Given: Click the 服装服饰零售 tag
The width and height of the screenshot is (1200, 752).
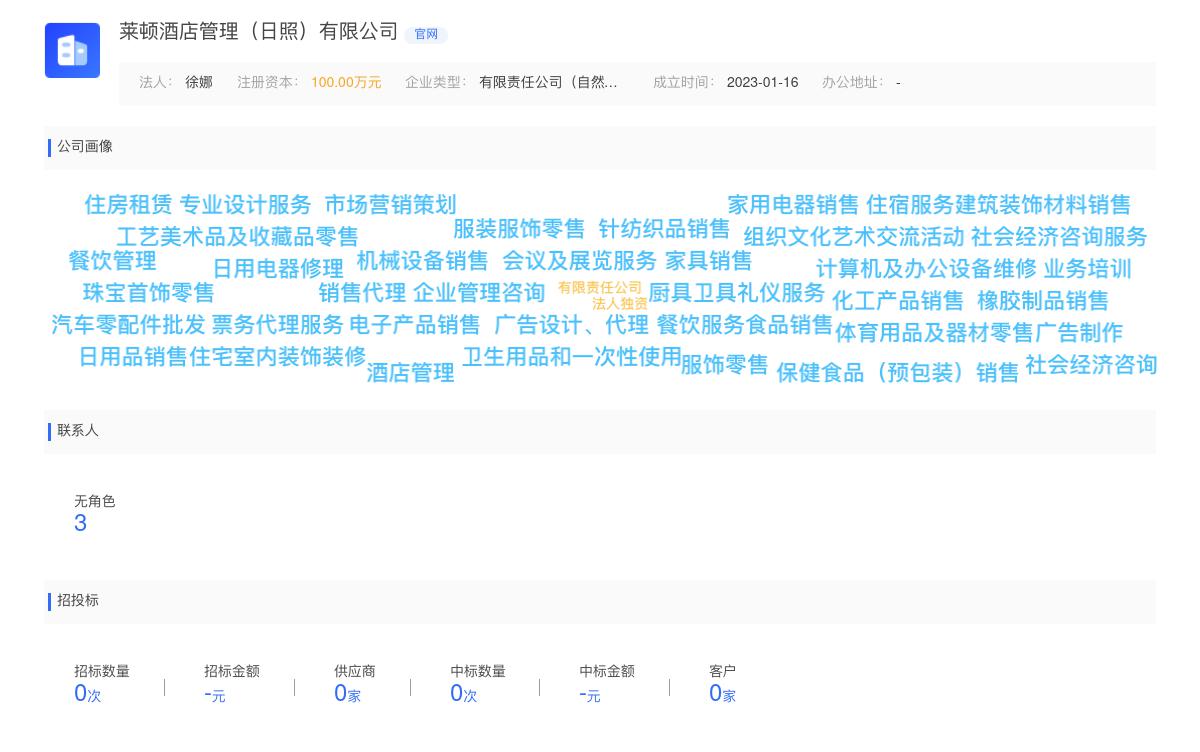Looking at the screenshot, I should (x=519, y=229).
